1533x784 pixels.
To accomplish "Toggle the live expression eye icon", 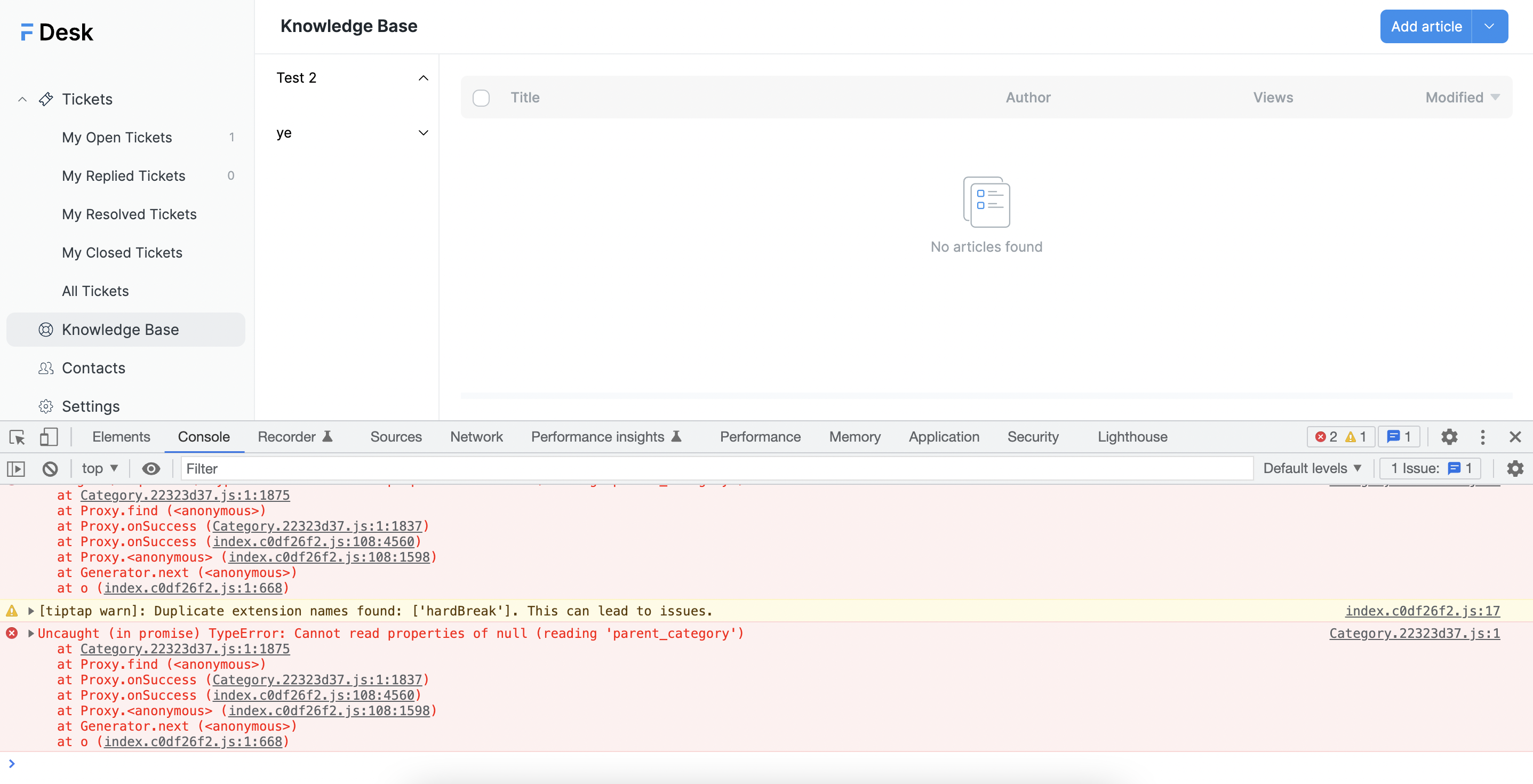I will [x=151, y=468].
